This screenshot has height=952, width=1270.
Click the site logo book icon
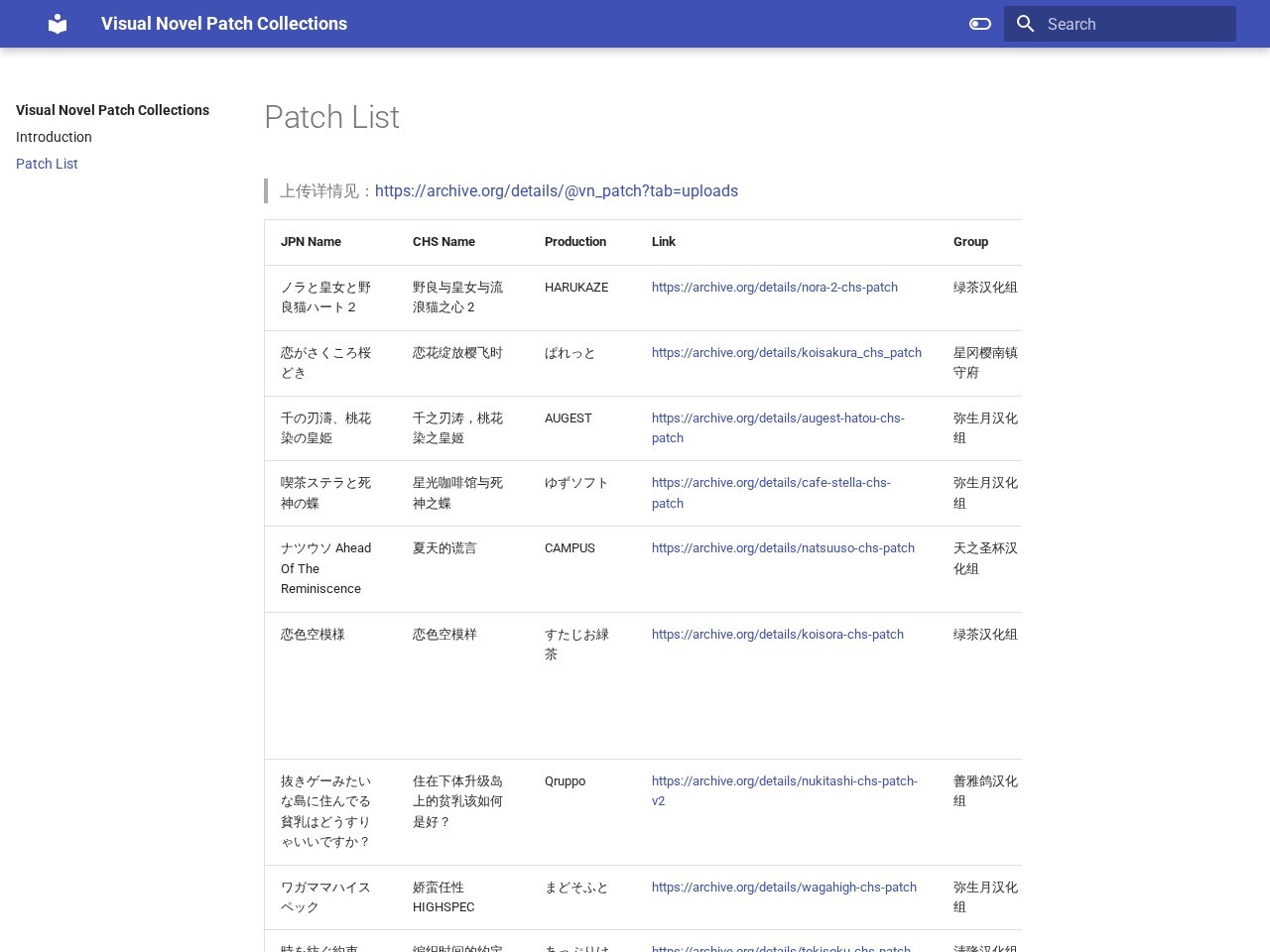tap(58, 24)
